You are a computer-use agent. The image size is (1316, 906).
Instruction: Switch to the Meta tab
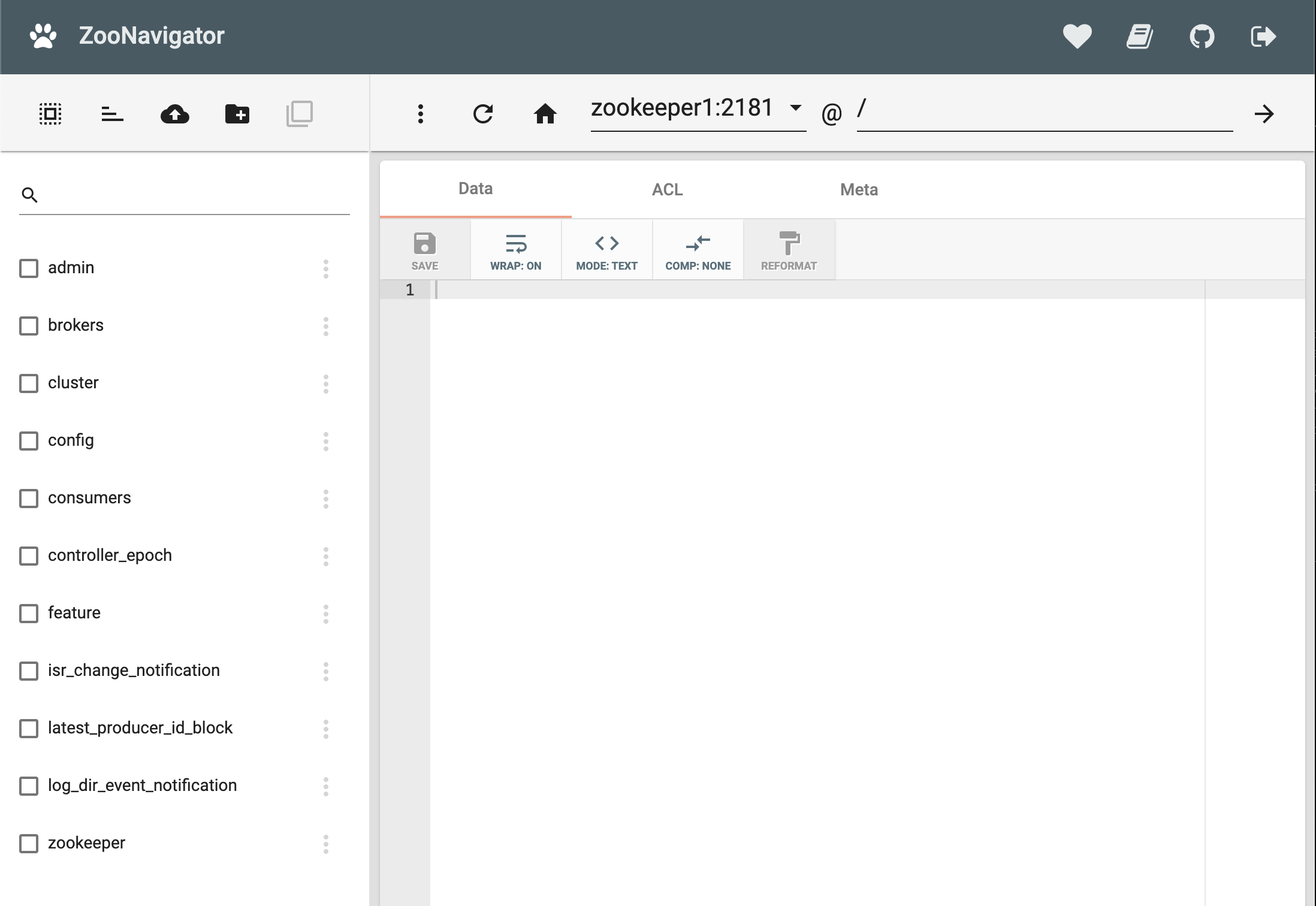pyautogui.click(x=859, y=189)
